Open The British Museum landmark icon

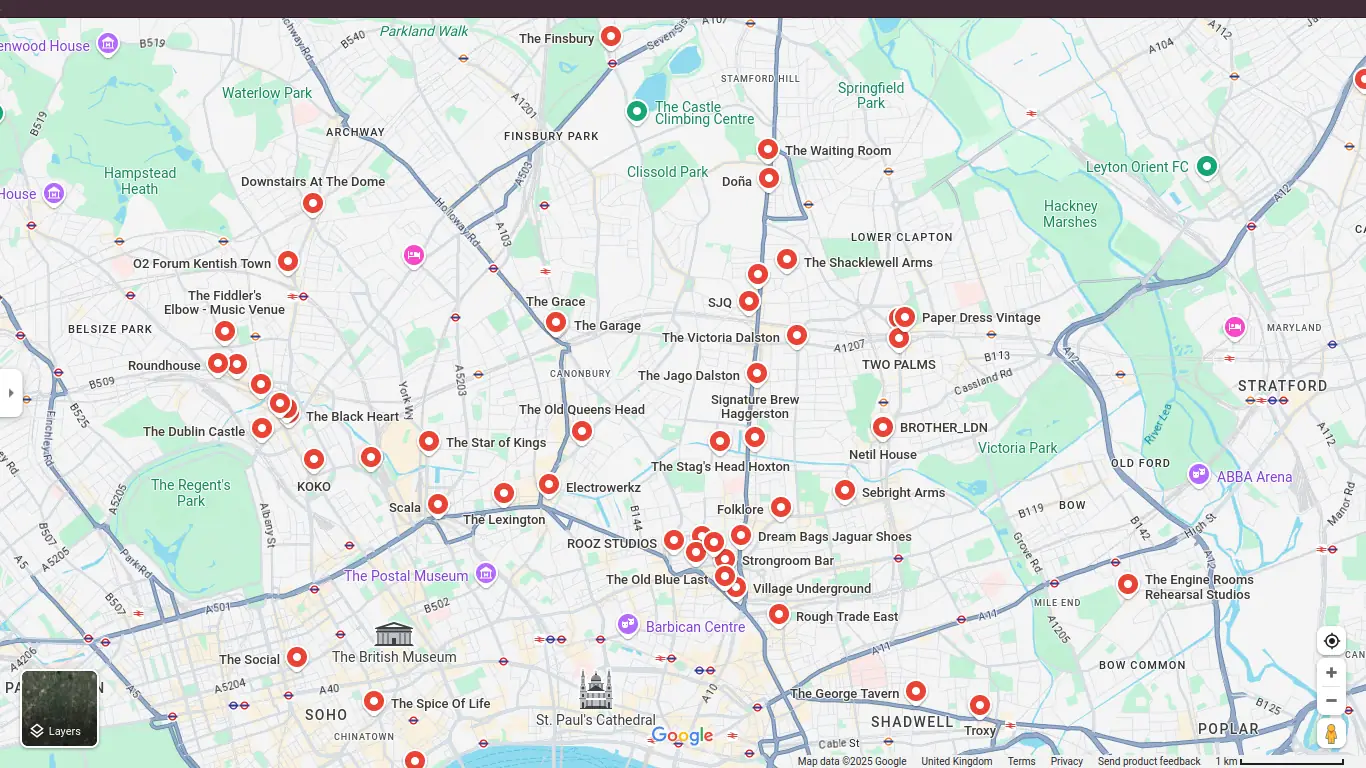point(394,634)
